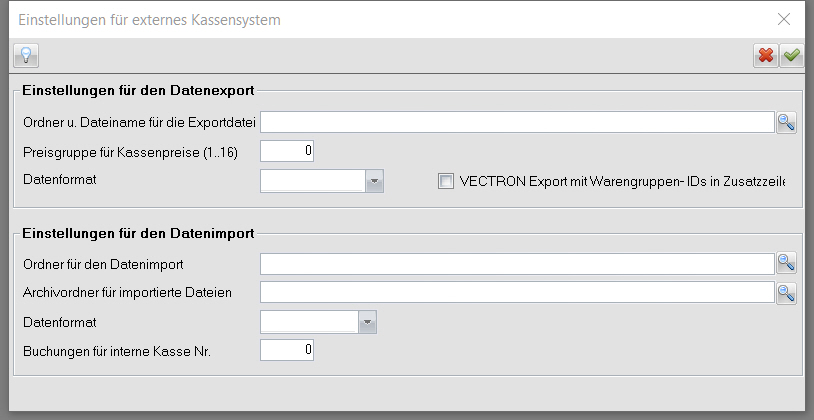
Task: Click the dialog title bar text
Action: pos(150,20)
